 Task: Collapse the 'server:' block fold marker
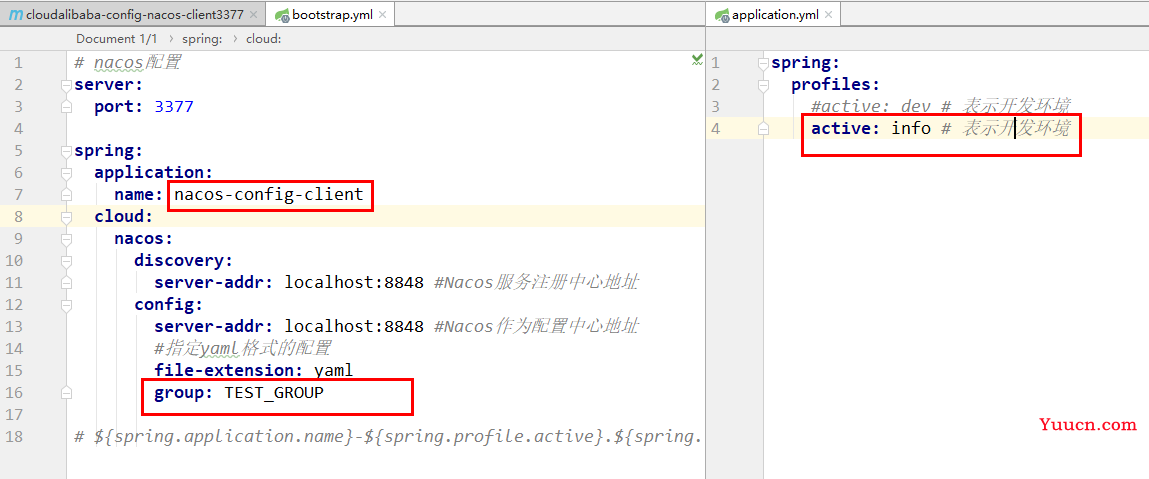tap(67, 85)
